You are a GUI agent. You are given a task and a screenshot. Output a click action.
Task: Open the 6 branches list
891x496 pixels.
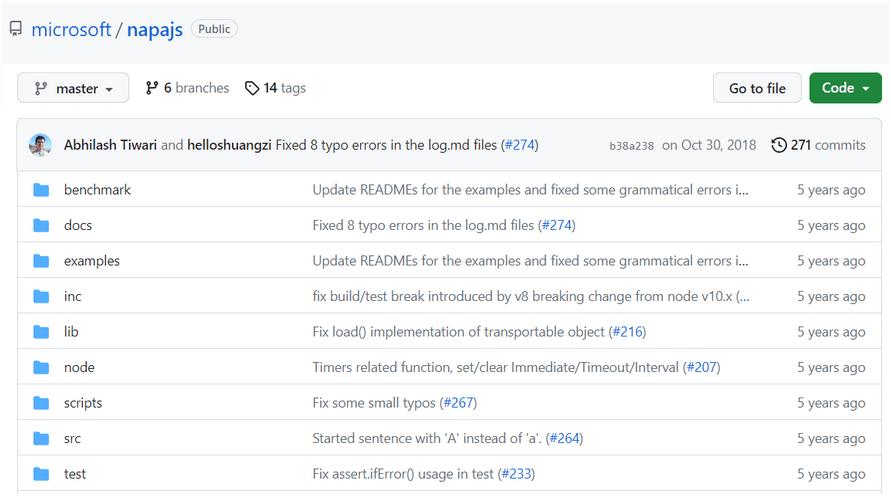pyautogui.click(x=187, y=88)
